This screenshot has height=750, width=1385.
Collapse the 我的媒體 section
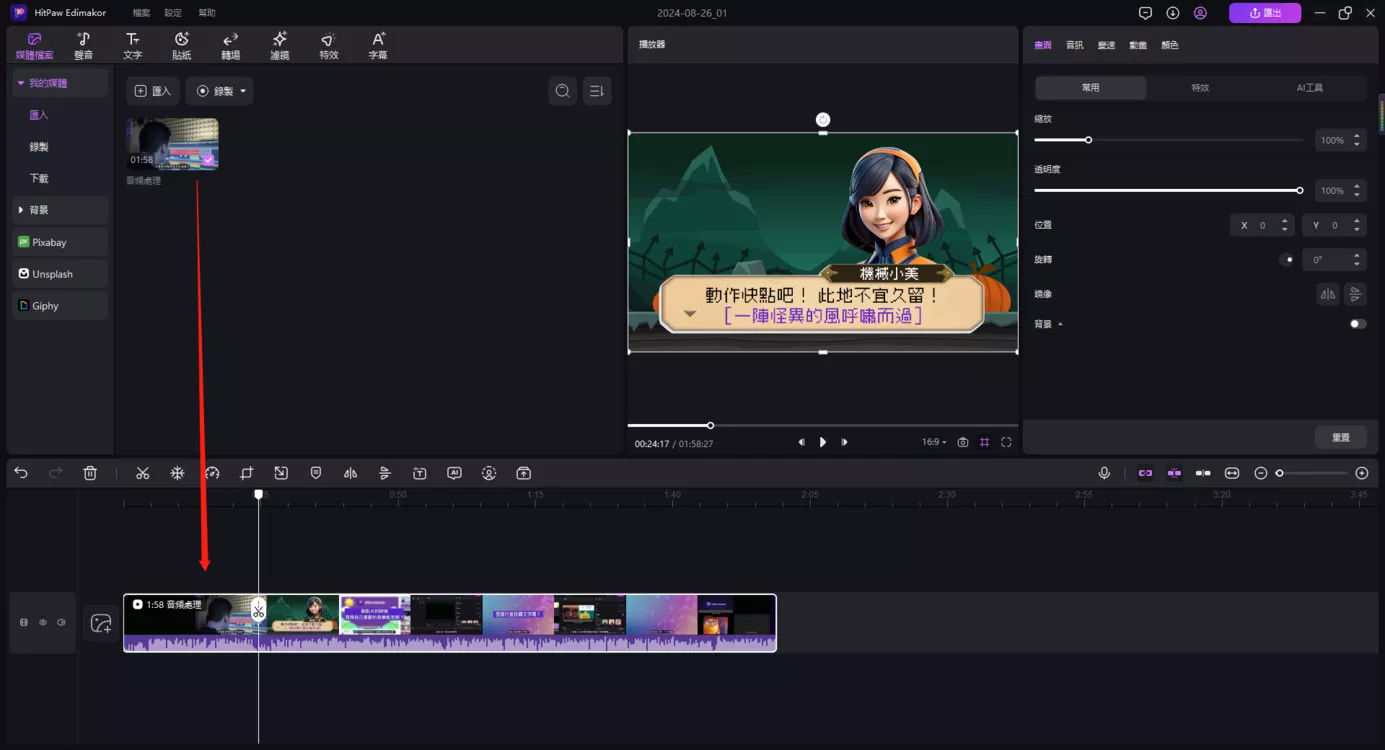pyautogui.click(x=20, y=83)
